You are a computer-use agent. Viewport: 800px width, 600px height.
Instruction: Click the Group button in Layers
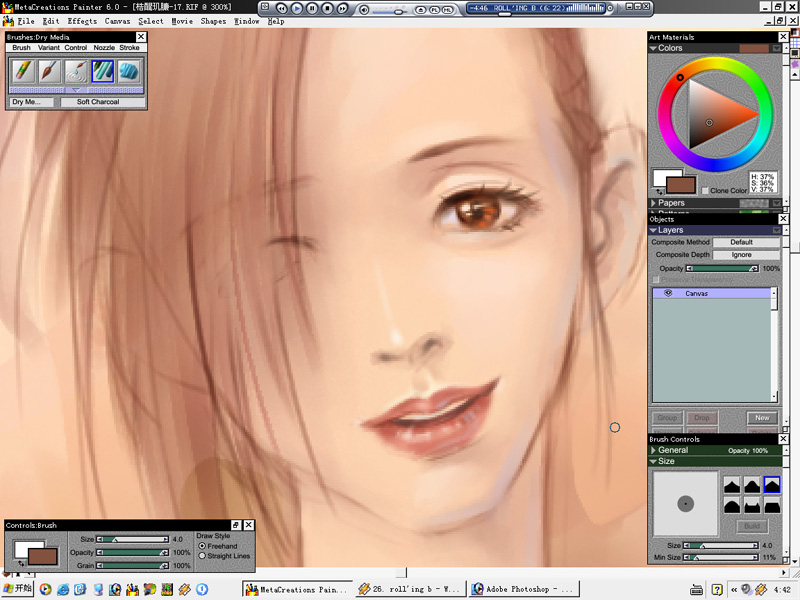(x=667, y=418)
